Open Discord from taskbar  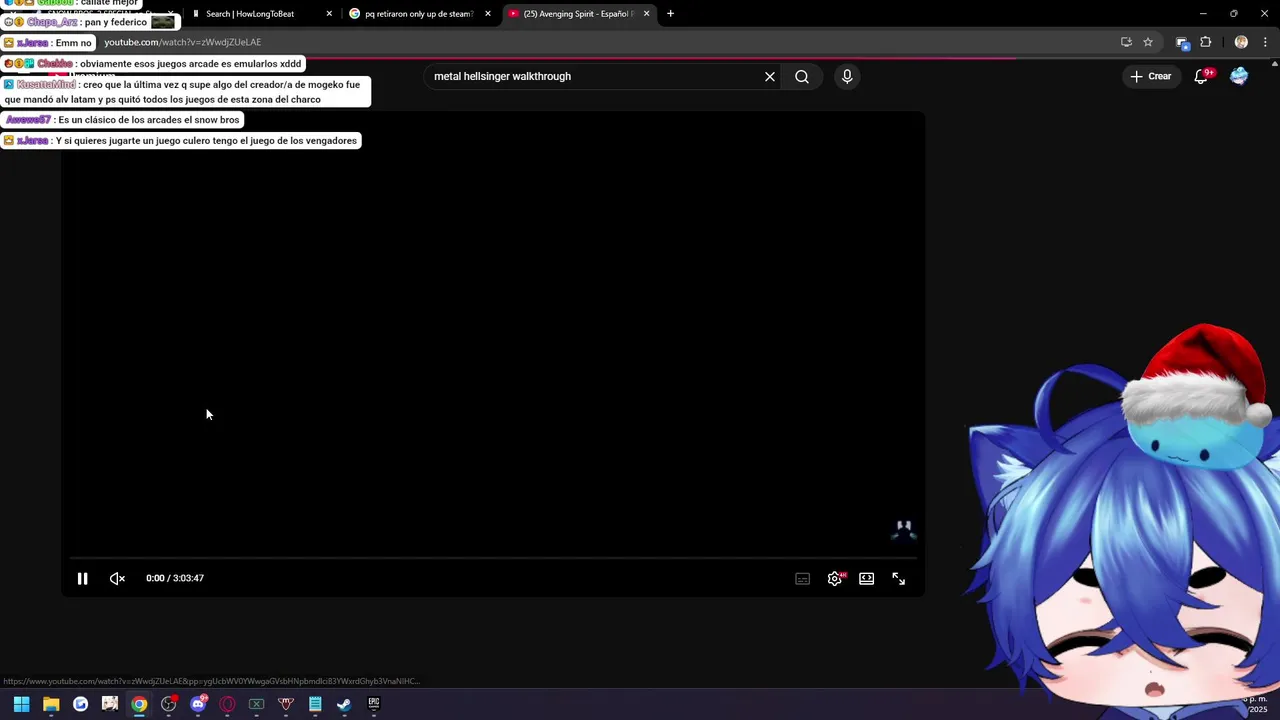[x=198, y=704]
